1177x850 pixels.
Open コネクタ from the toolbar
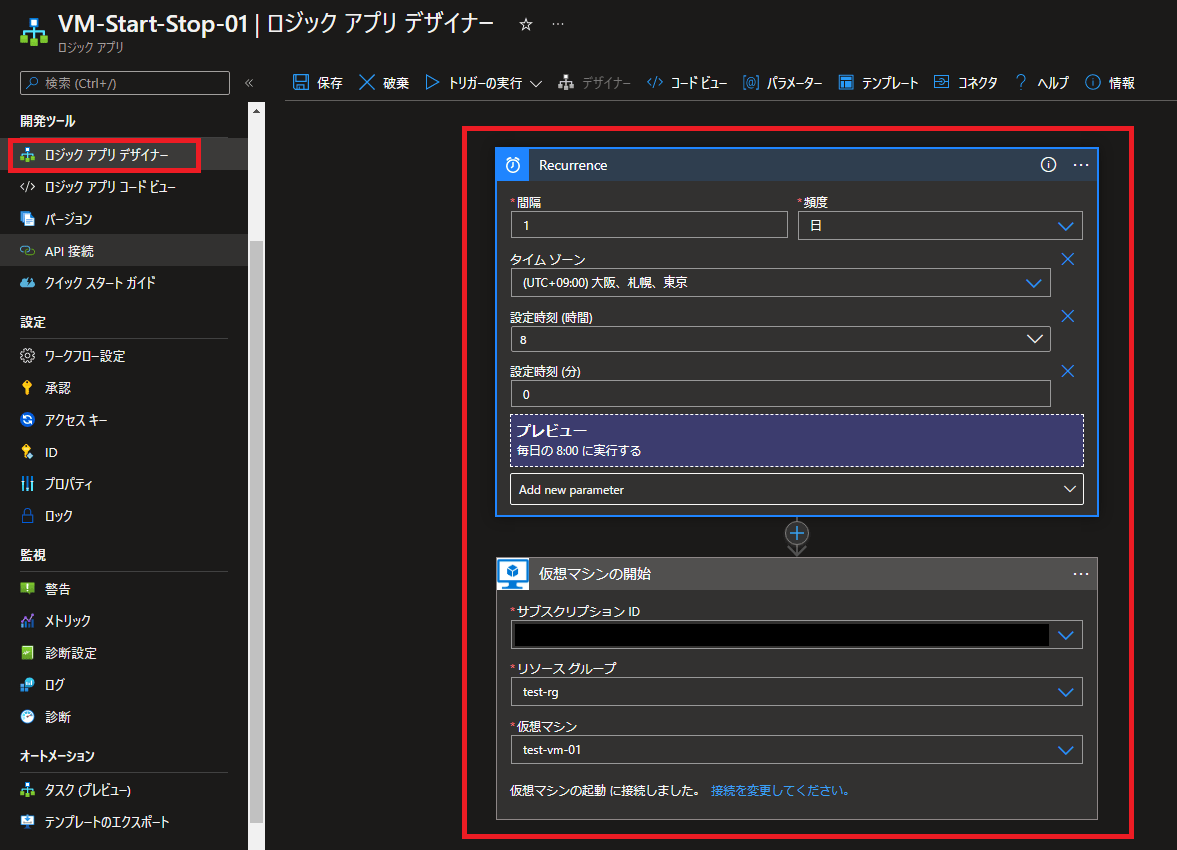965,83
